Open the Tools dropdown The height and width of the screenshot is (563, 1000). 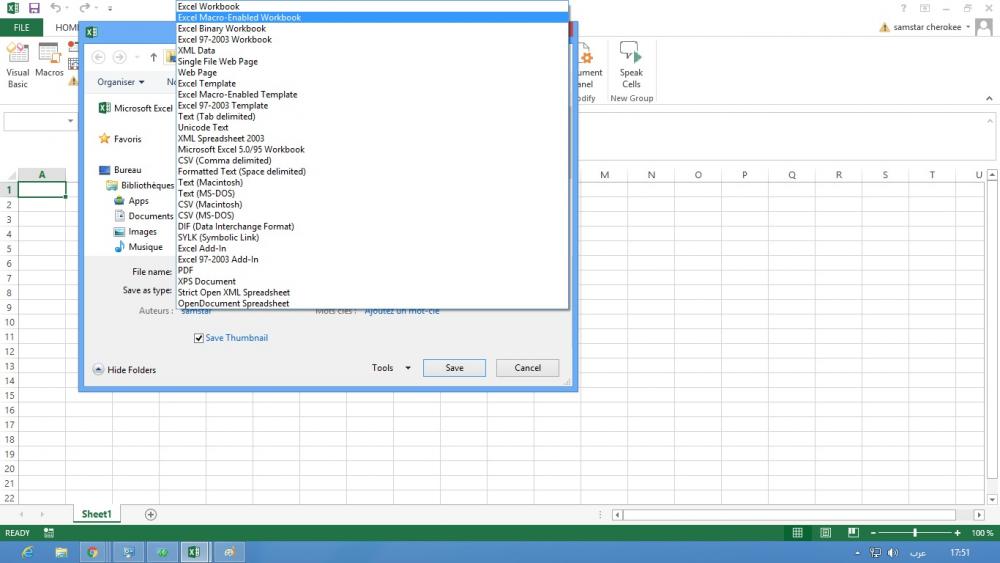pos(391,368)
